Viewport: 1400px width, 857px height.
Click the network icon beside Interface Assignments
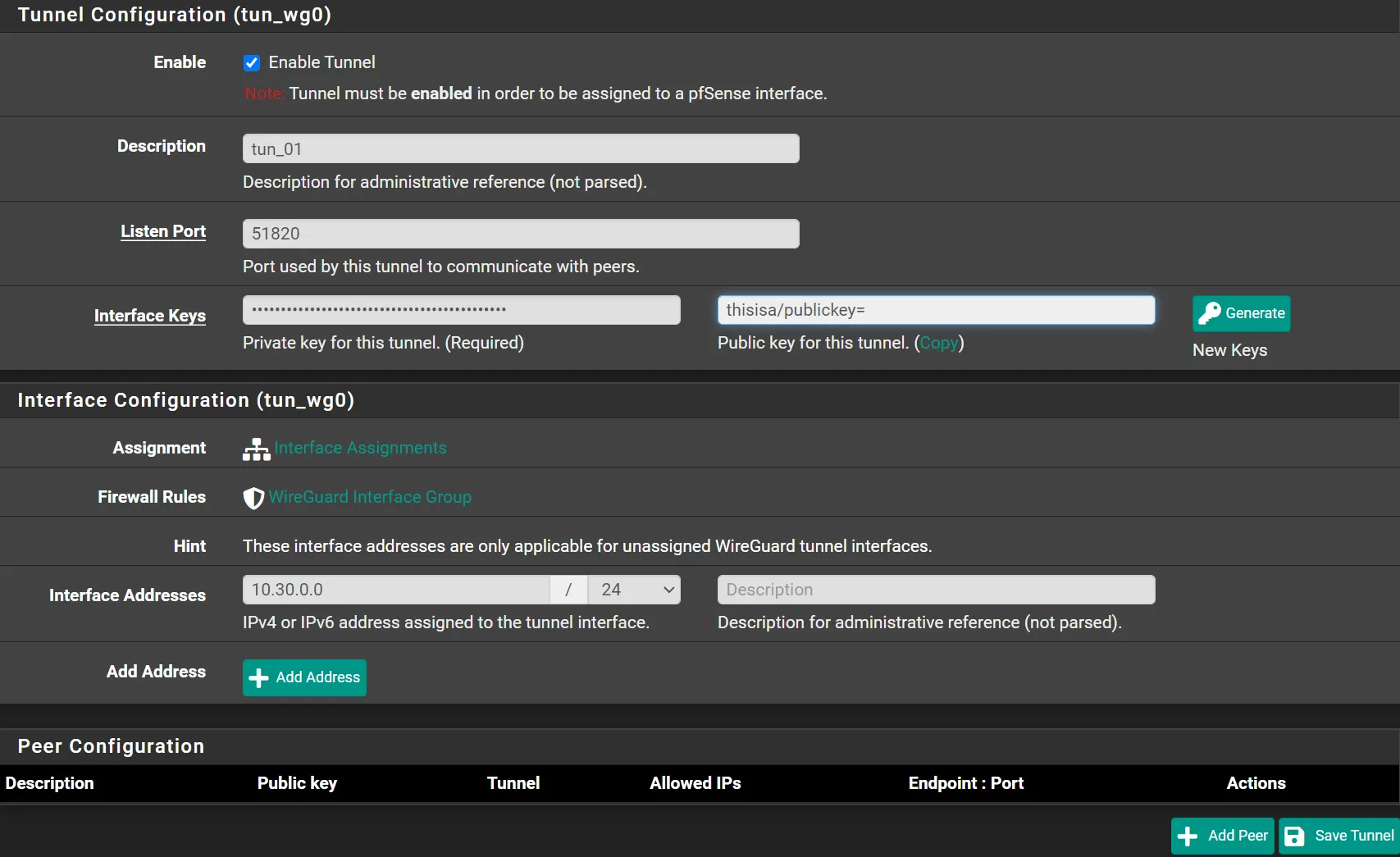point(256,449)
